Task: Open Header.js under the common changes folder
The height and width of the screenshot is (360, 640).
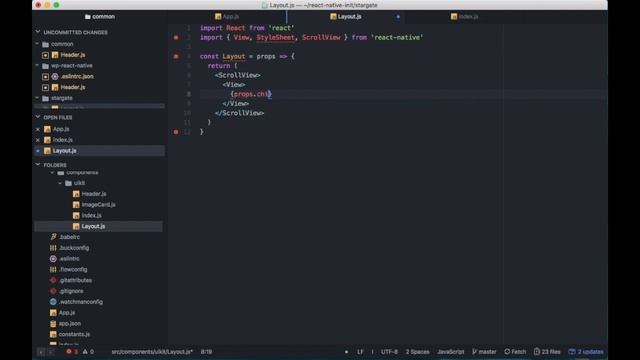Action: pos(73,55)
